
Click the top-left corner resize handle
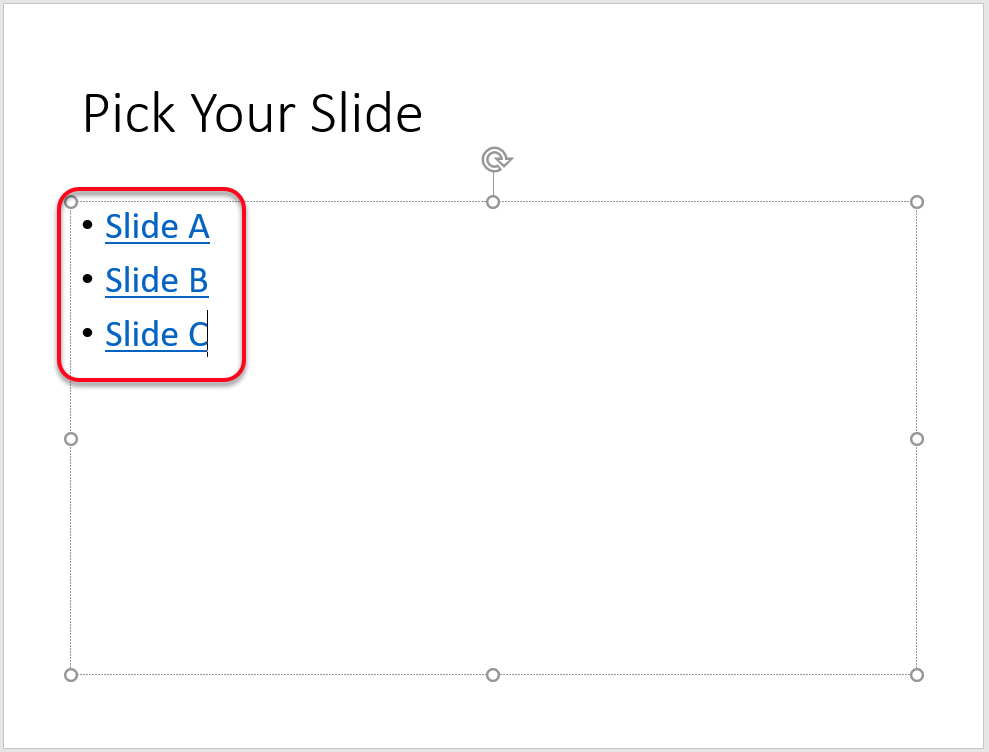[71, 202]
